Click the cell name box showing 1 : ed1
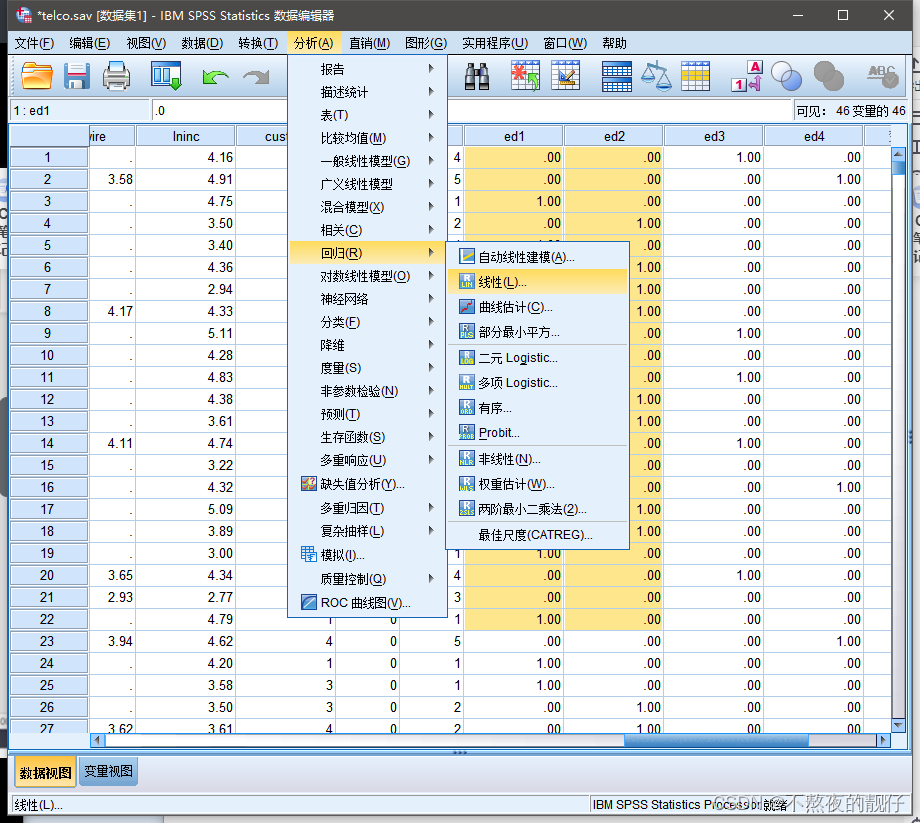This screenshot has width=920, height=823. [x=80, y=111]
